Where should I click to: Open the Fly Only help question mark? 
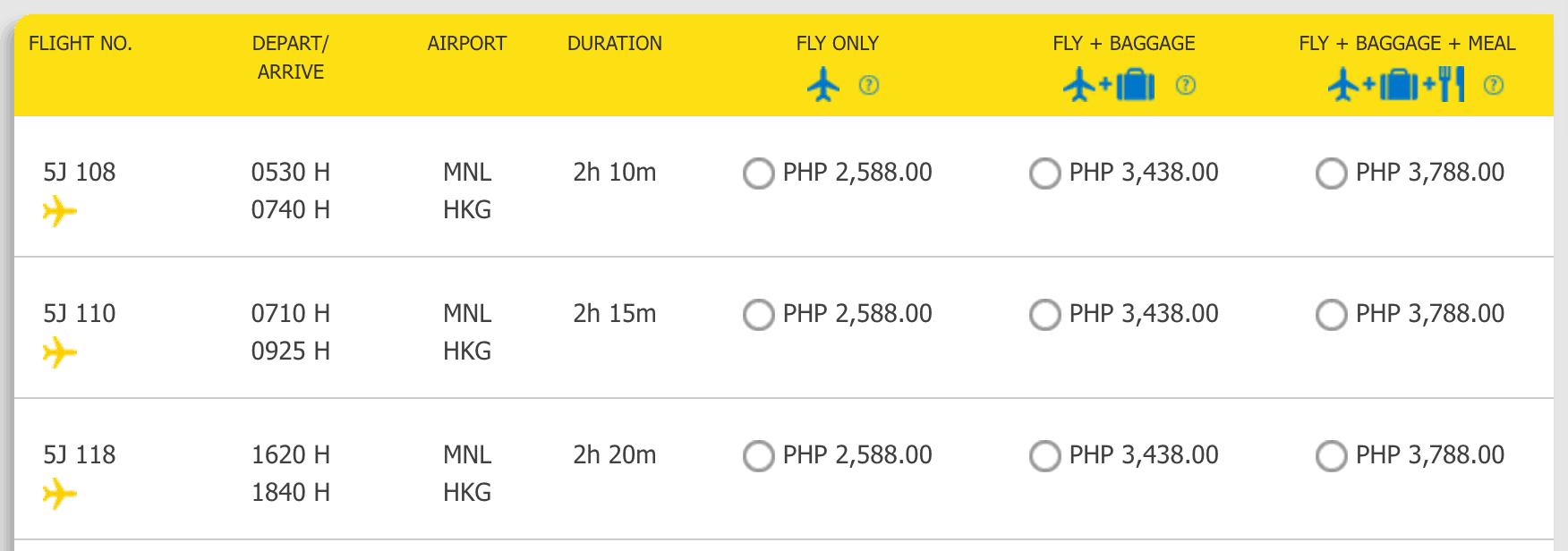tap(867, 86)
